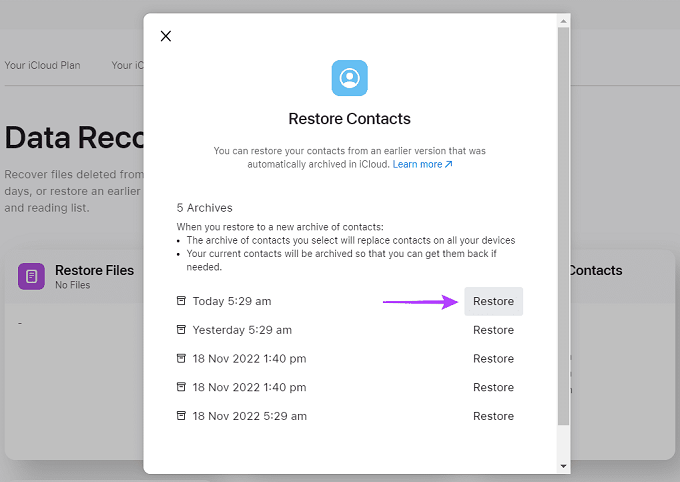
Task: Click the archive icon beside Yesterday 5:29 am
Action: (x=181, y=330)
